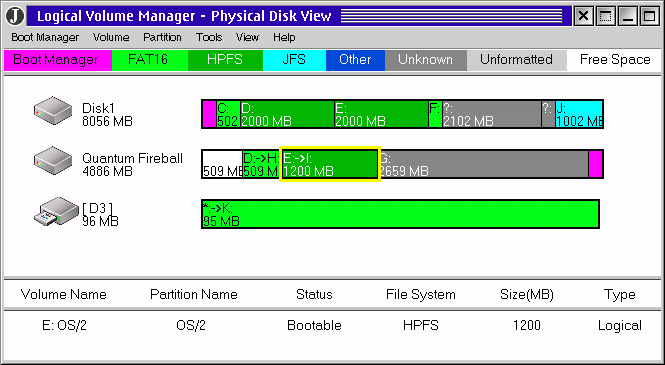Select the E: OS/2 volume row
Viewport: 665px width, 365px height.
332,326
